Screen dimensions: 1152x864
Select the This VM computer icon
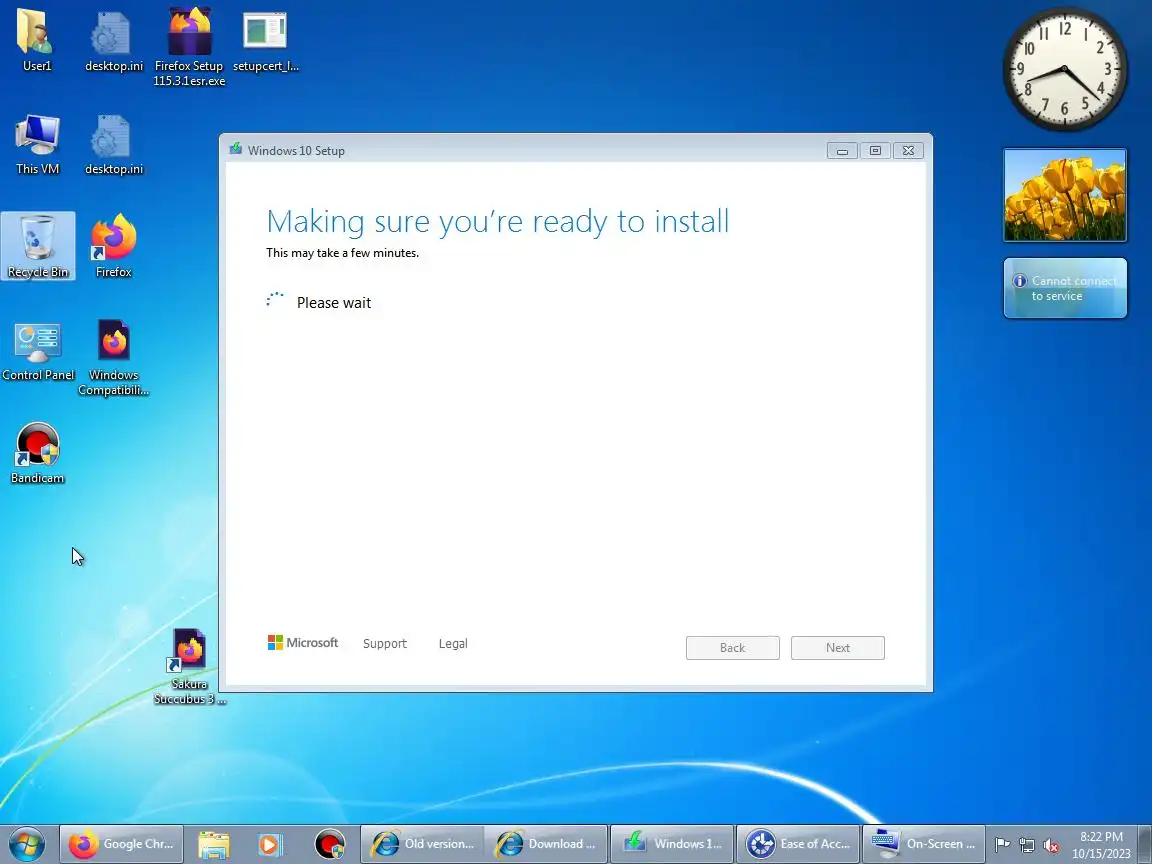coord(37,144)
